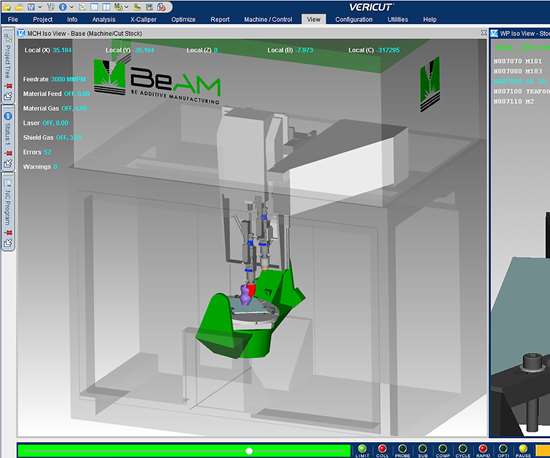Viewport: 550px width, 458px height.
Task: Click the OPTI status light
Action: click(x=503, y=449)
